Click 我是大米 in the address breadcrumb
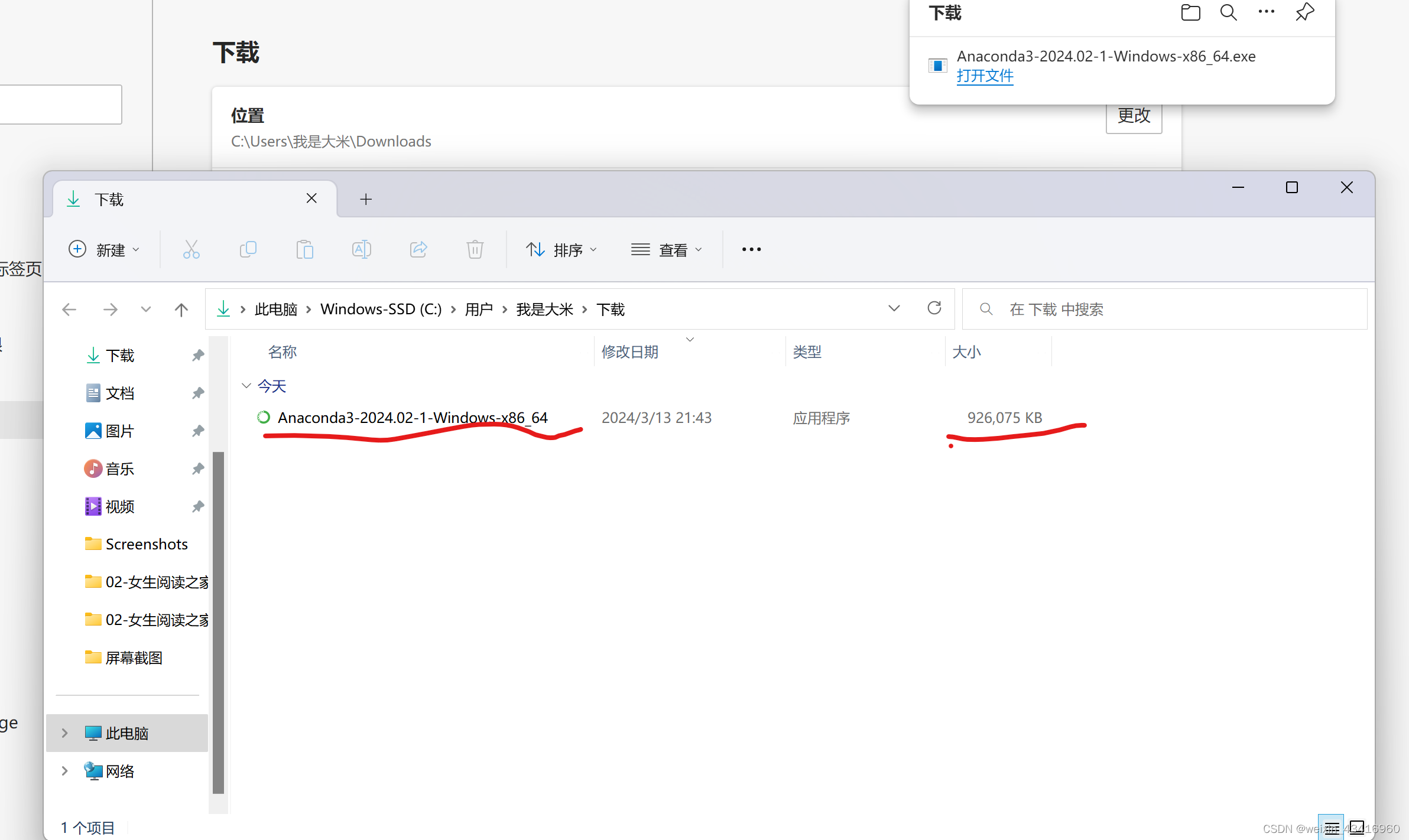The height and width of the screenshot is (840, 1409). click(x=545, y=310)
